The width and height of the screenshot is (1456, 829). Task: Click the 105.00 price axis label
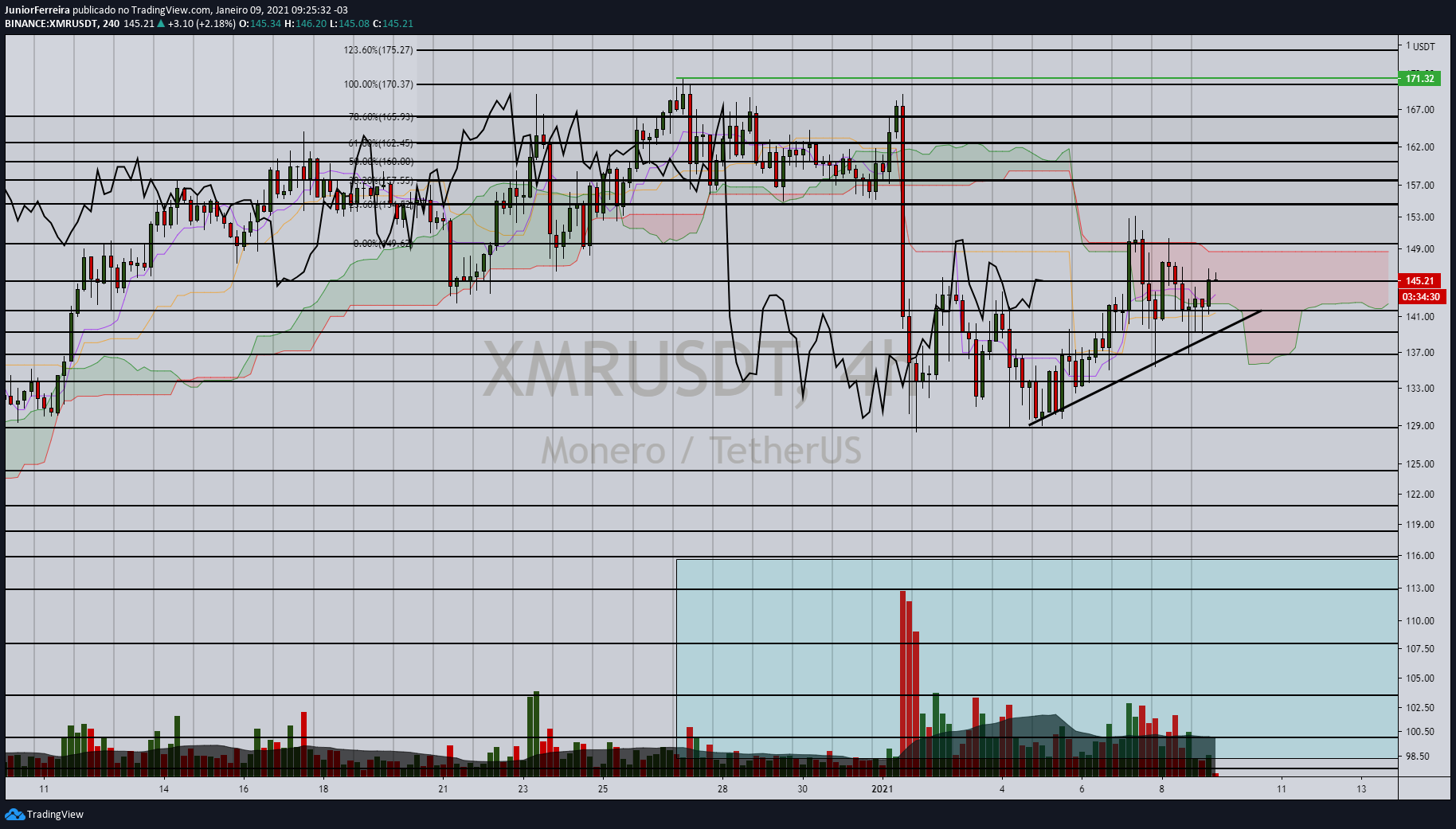point(1420,678)
